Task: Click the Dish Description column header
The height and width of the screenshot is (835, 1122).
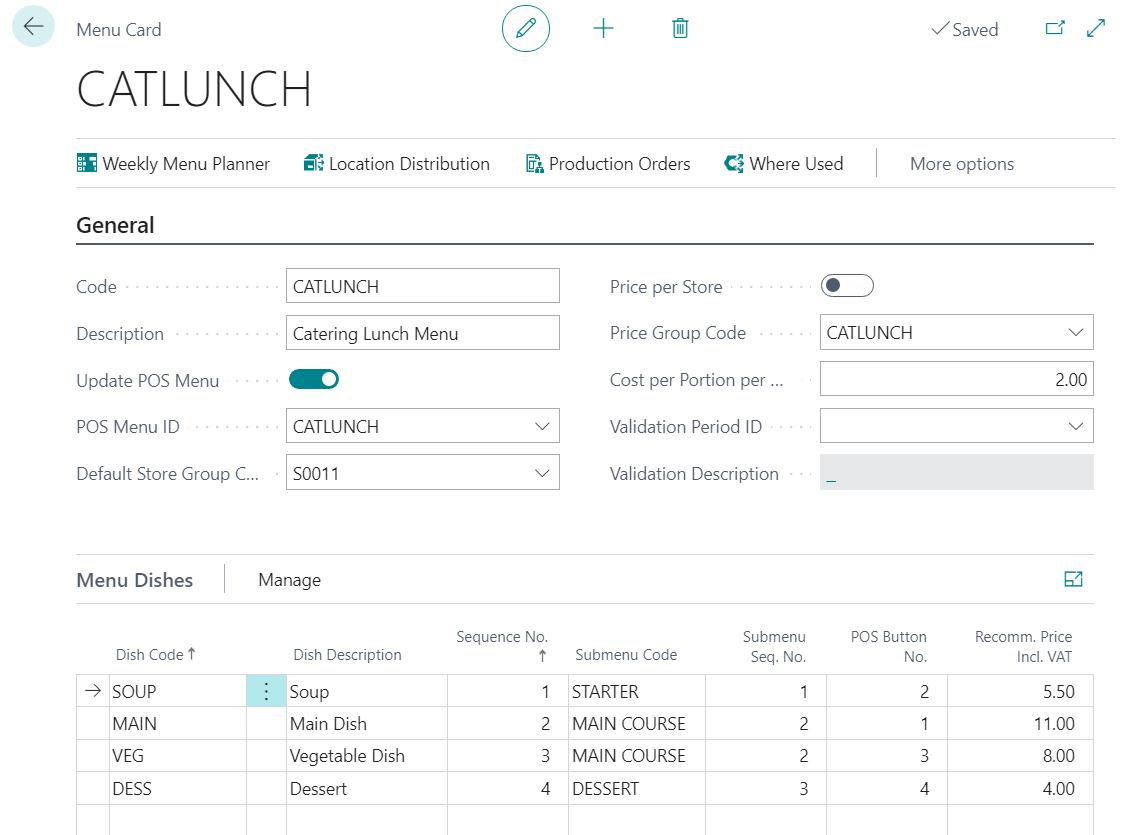Action: pyautogui.click(x=347, y=655)
